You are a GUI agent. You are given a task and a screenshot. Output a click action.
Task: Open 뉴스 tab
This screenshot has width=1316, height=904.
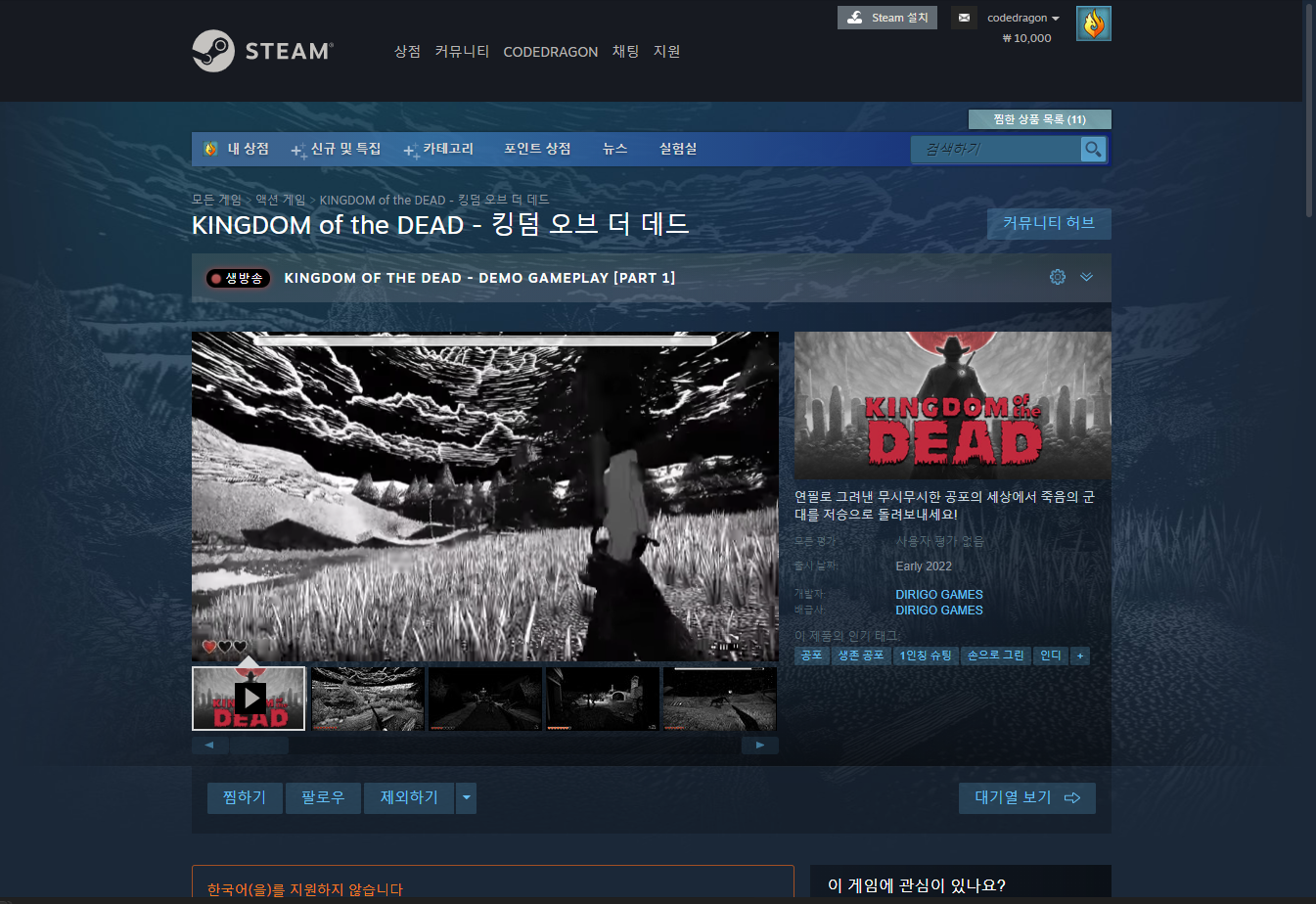pos(614,149)
